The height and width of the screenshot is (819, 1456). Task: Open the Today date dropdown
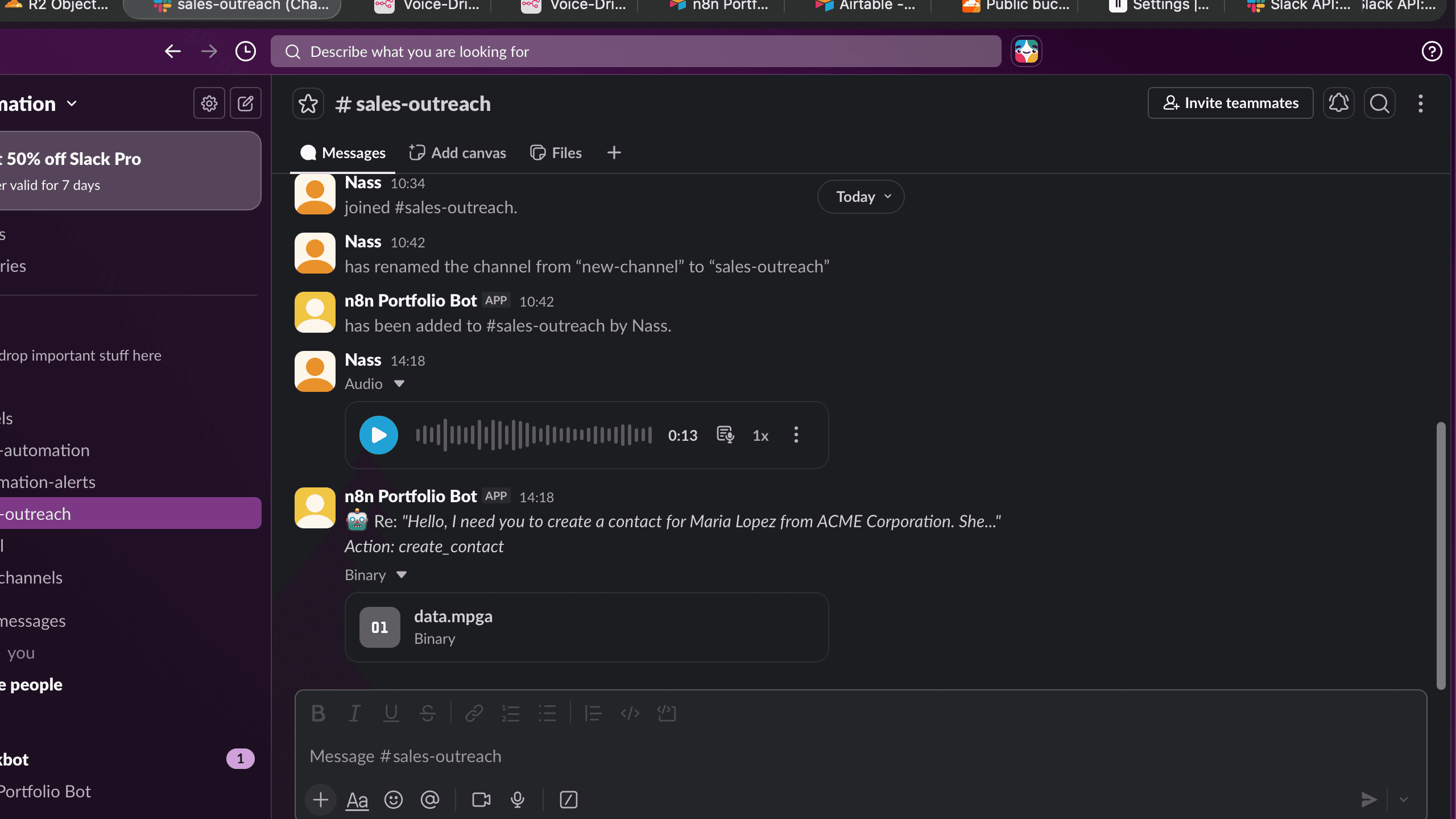pos(861,197)
